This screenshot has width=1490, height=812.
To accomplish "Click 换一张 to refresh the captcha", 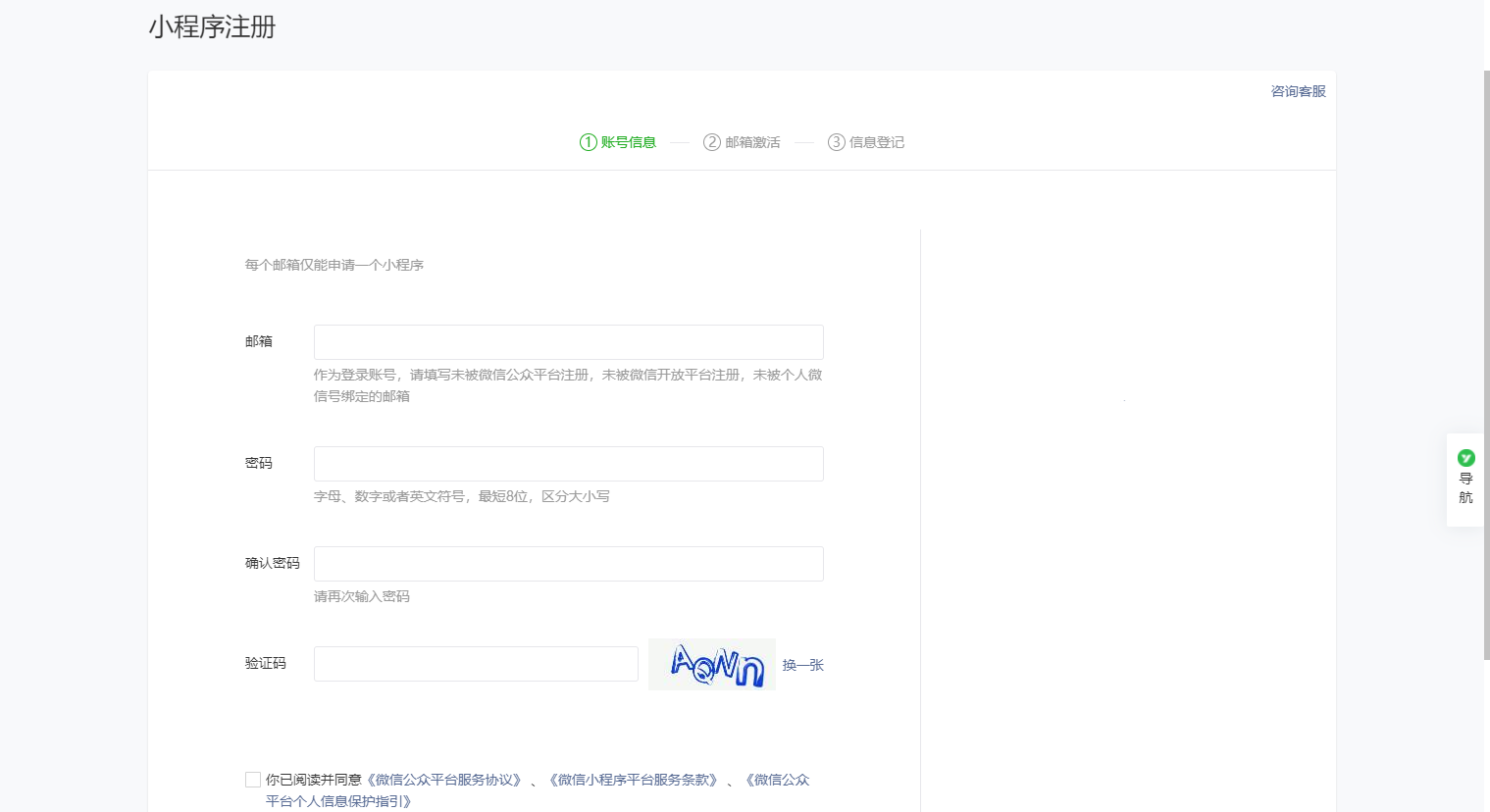I will point(802,665).
